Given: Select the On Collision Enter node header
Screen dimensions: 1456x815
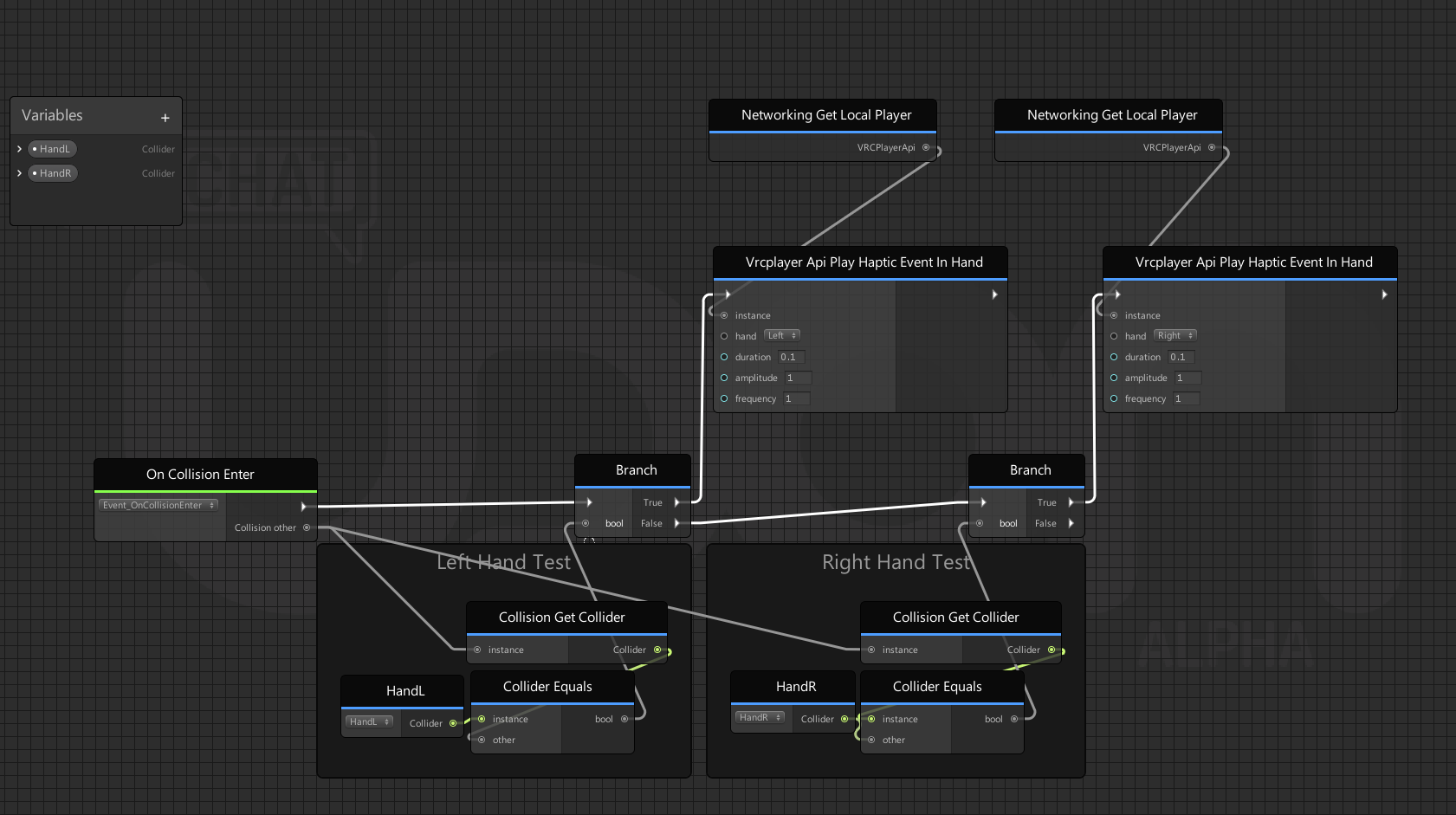Looking at the screenshot, I should (x=200, y=475).
